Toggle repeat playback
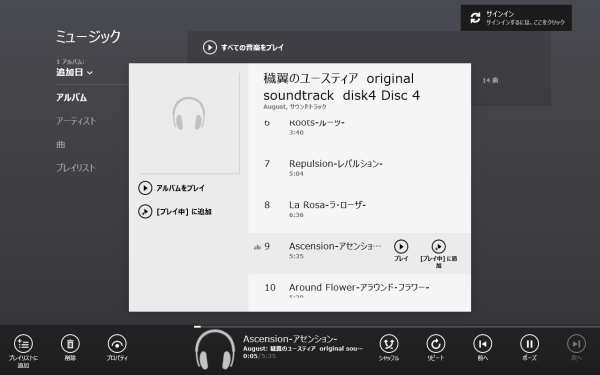Viewport: 600px width, 375px height. coord(436,344)
